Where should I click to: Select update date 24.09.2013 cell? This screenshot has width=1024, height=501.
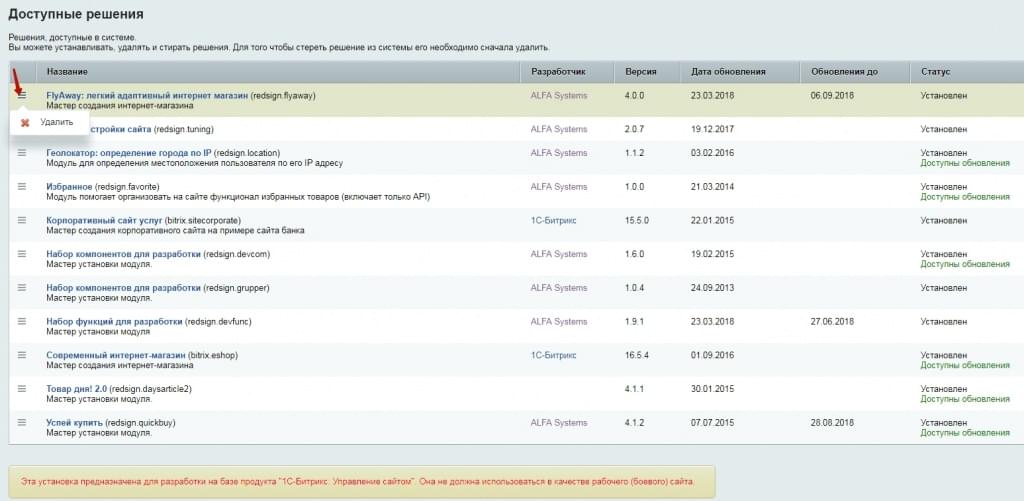point(712,288)
